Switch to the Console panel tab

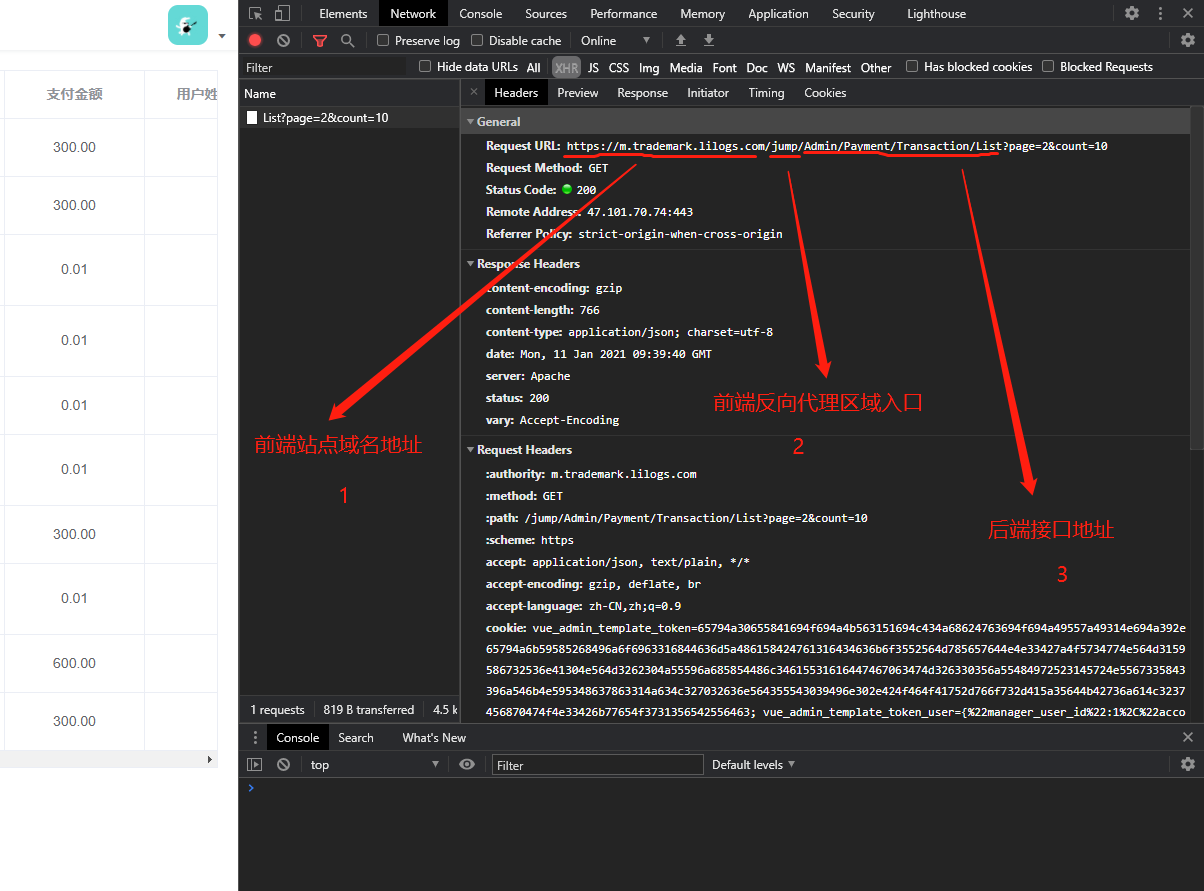pyautogui.click(x=480, y=14)
